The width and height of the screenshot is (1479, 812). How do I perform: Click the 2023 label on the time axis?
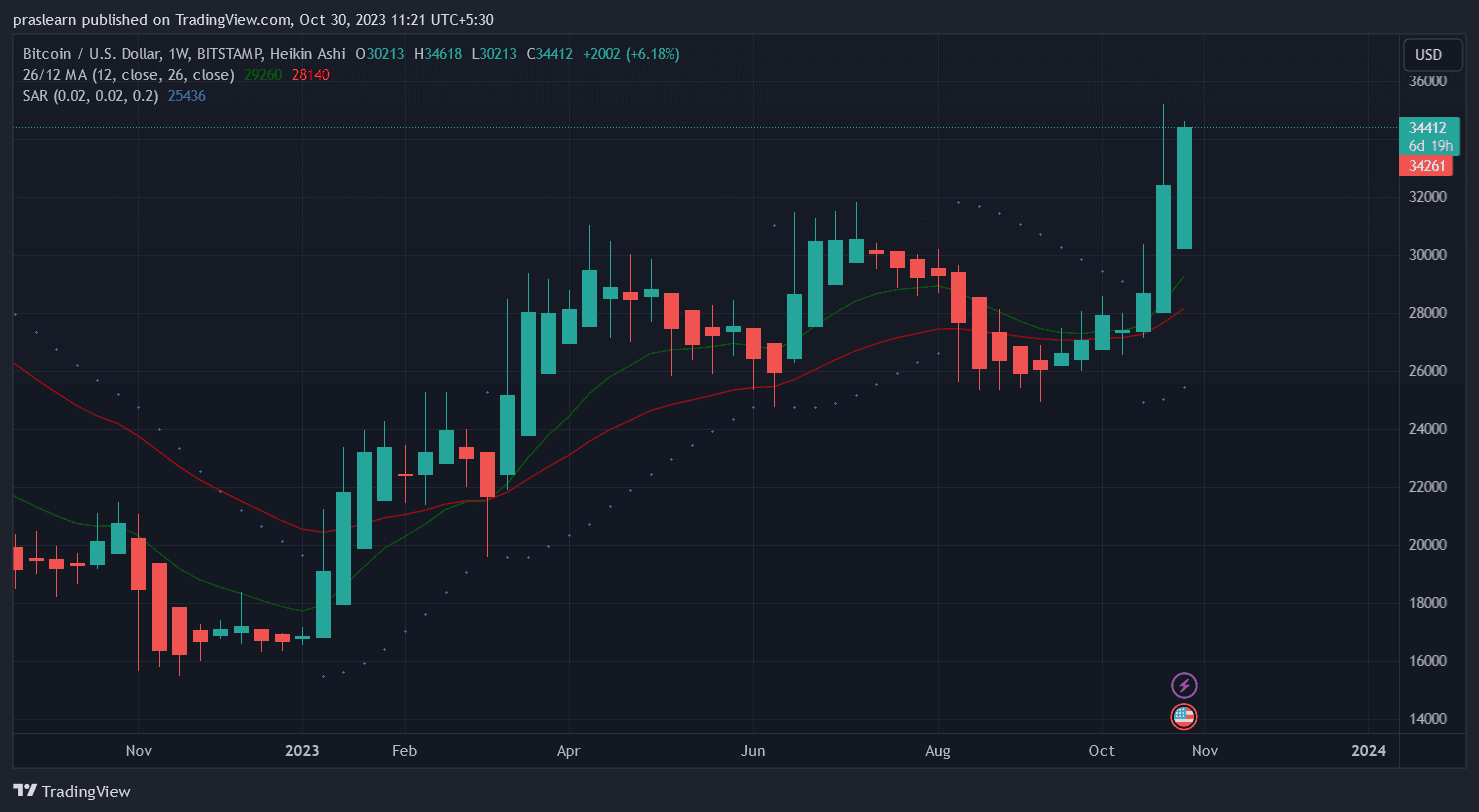(301, 750)
